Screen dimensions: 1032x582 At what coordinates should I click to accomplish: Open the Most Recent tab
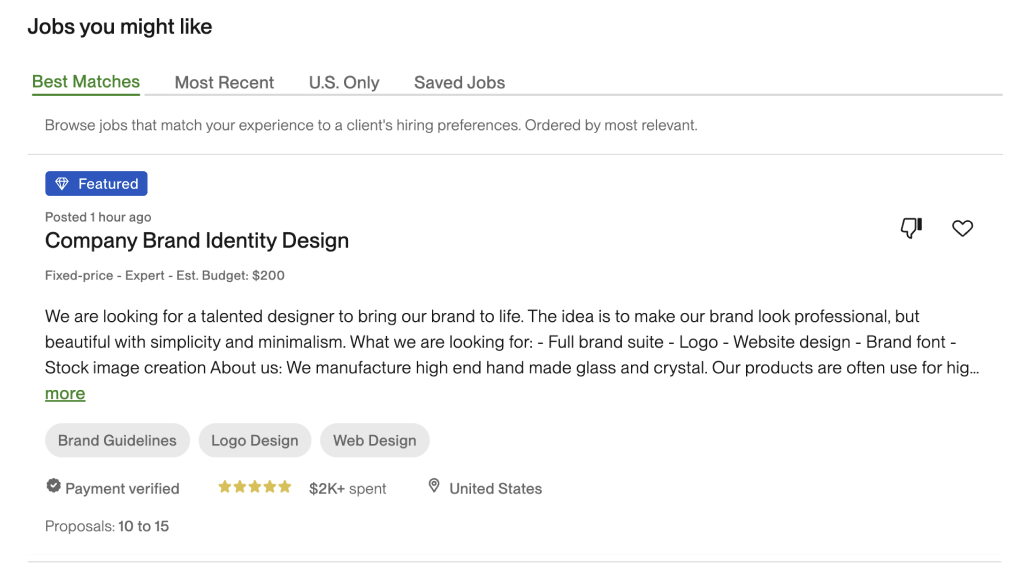coord(224,83)
